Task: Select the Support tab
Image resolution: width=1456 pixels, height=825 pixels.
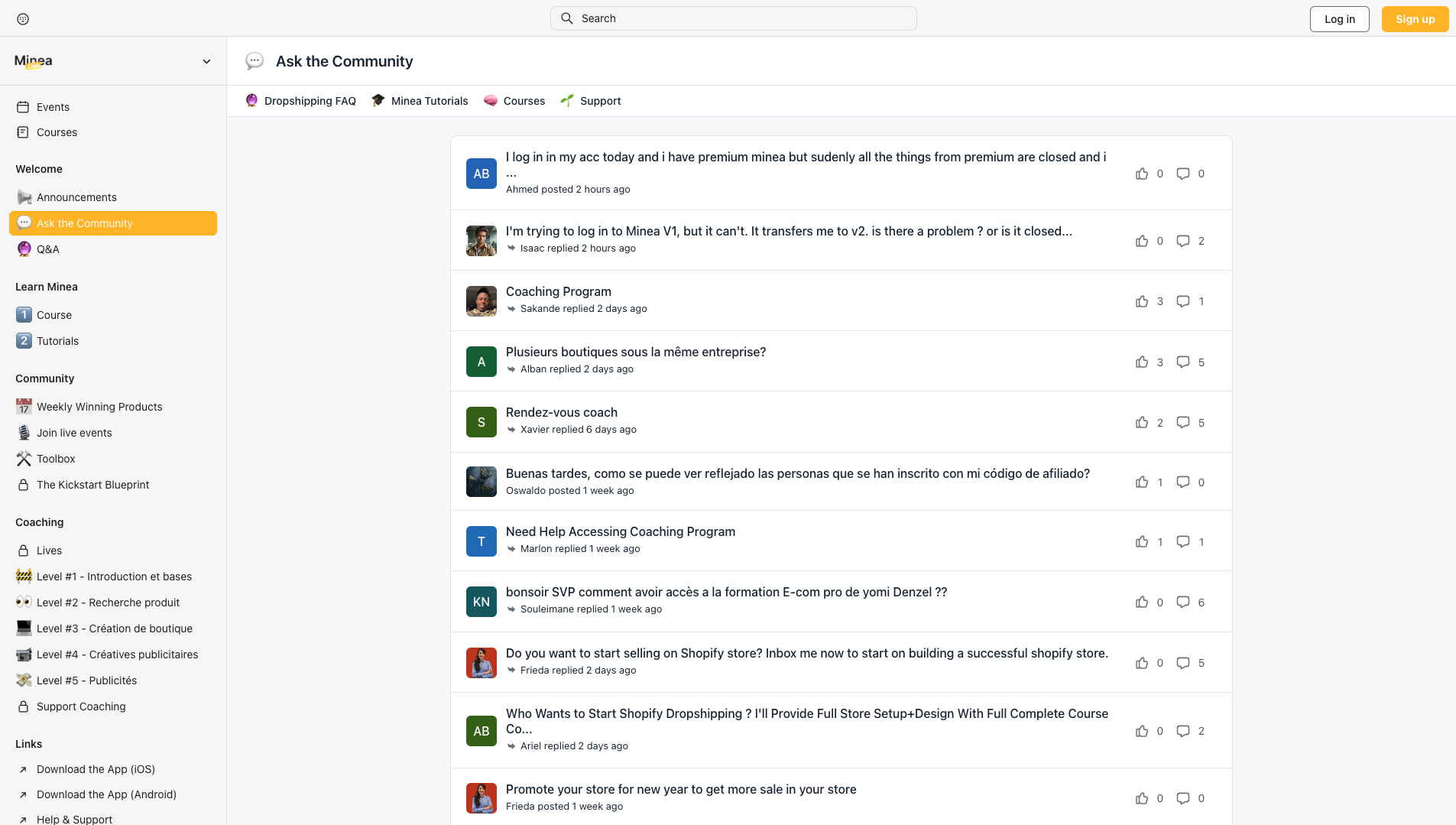Action: pos(591,101)
